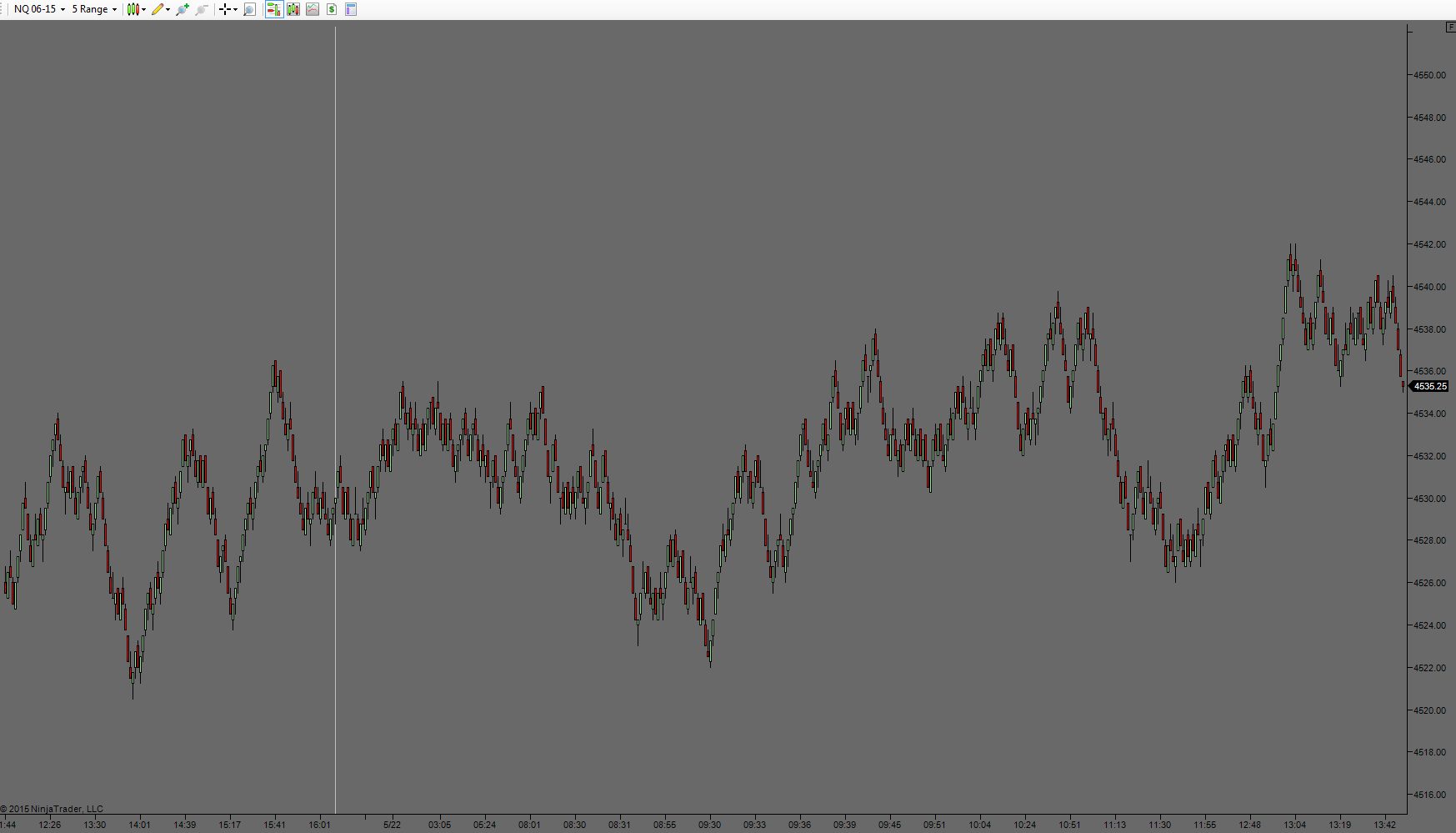Click the 09:45 time axis label
This screenshot has width=1456, height=833.
click(890, 825)
